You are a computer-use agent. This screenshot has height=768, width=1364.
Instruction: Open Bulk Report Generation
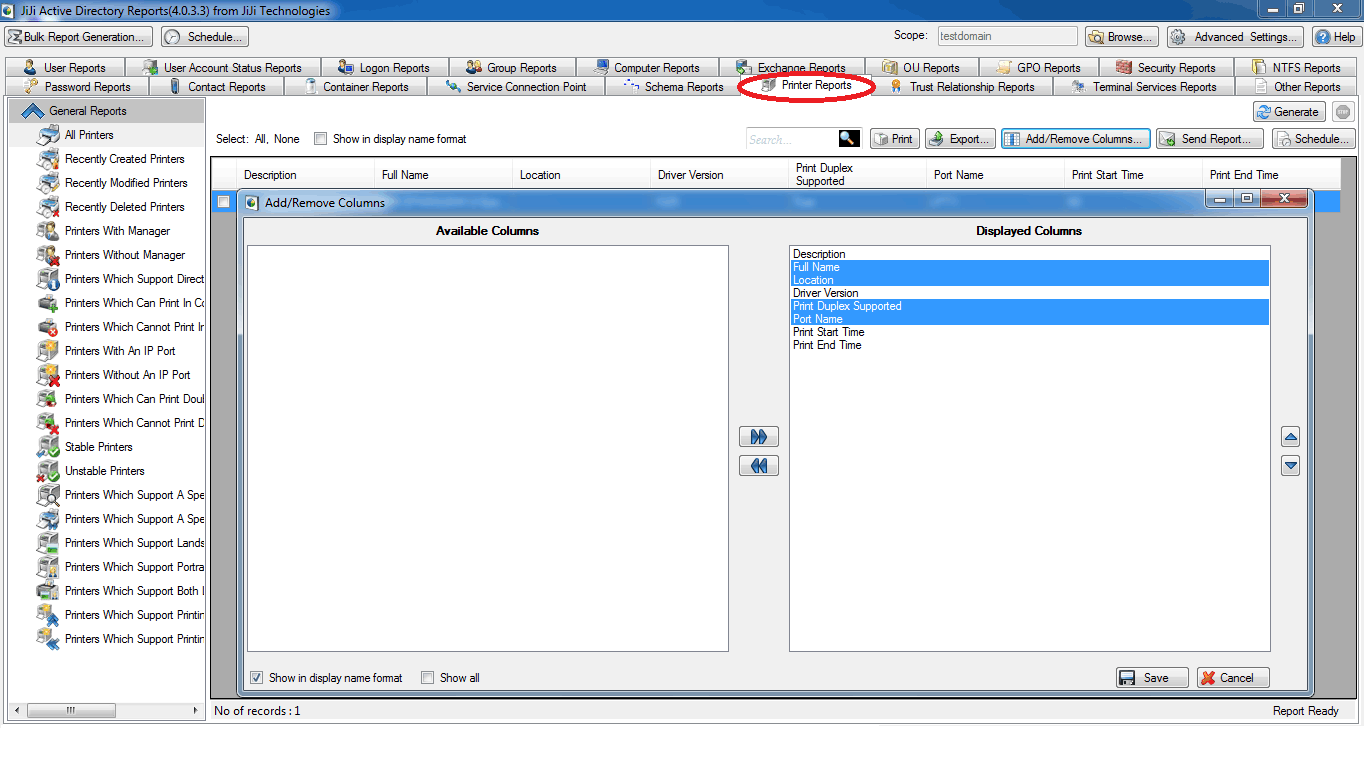point(79,37)
